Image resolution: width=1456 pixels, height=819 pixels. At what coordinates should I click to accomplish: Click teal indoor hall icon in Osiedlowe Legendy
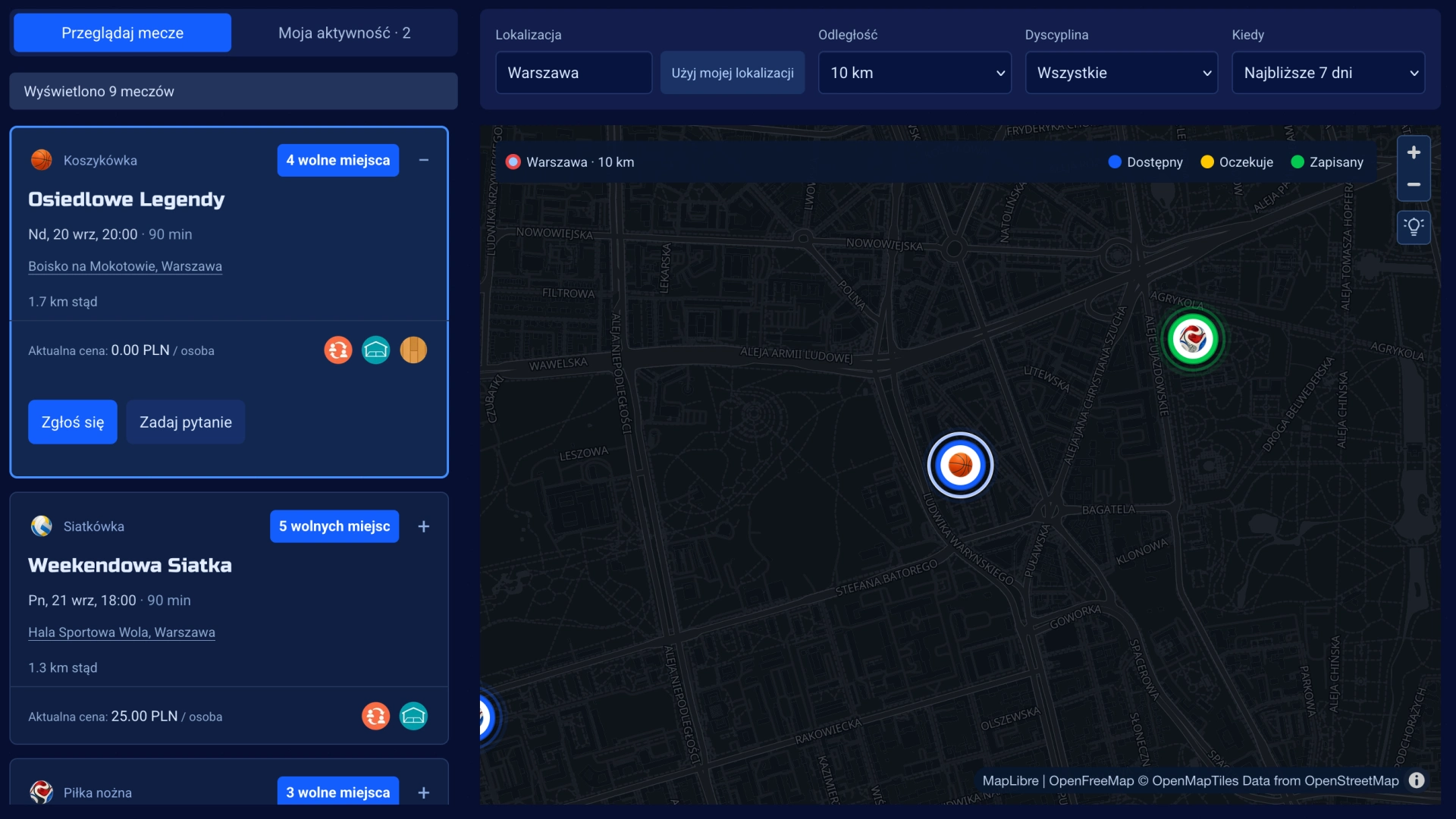[376, 350]
